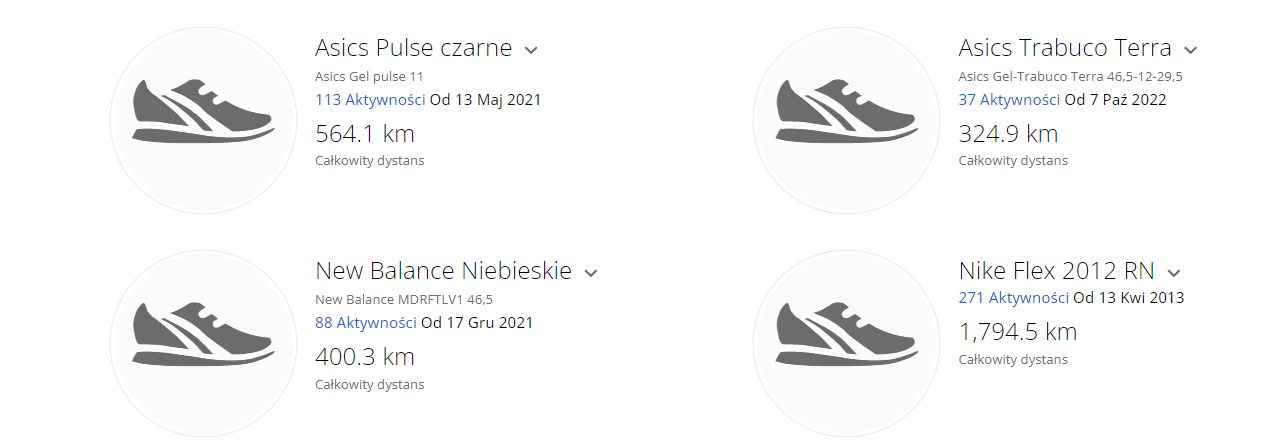The width and height of the screenshot is (1270, 440).
Task: Click the 324.9 km total distance value
Action: click(x=1008, y=134)
